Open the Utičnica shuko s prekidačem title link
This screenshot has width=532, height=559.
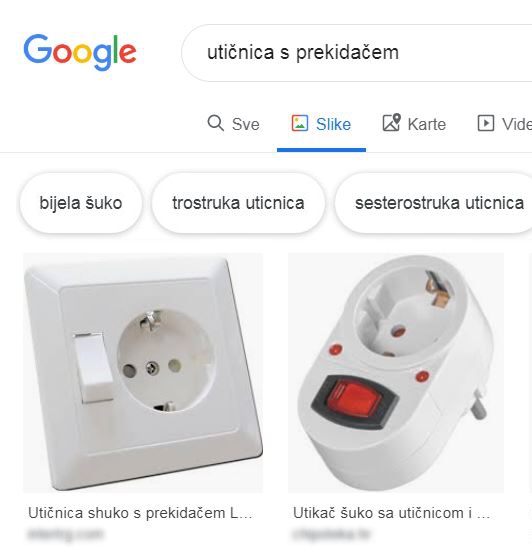[140, 513]
